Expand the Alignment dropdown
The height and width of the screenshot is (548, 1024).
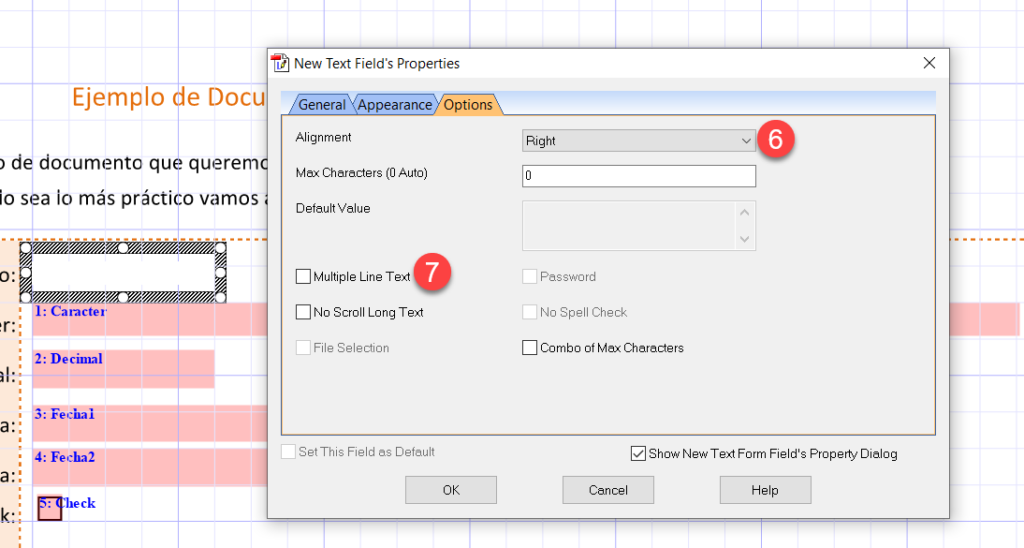tap(638, 141)
